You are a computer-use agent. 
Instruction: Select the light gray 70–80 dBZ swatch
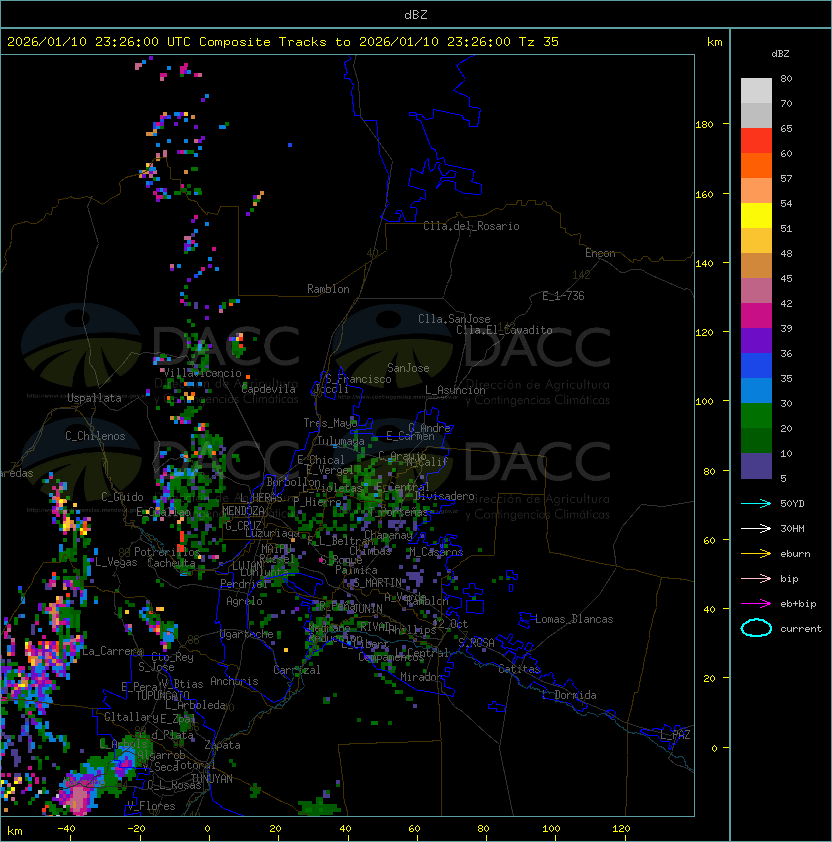[756, 90]
